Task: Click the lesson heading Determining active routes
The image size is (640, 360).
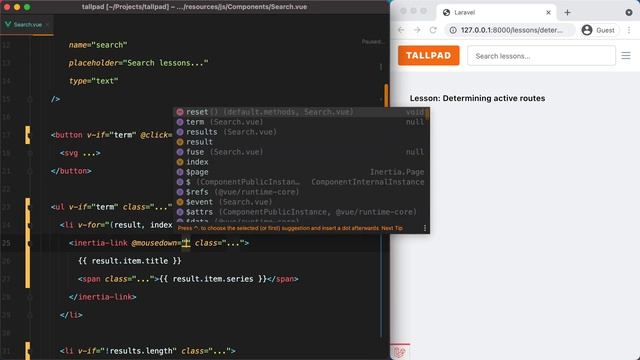Action: coord(478,98)
